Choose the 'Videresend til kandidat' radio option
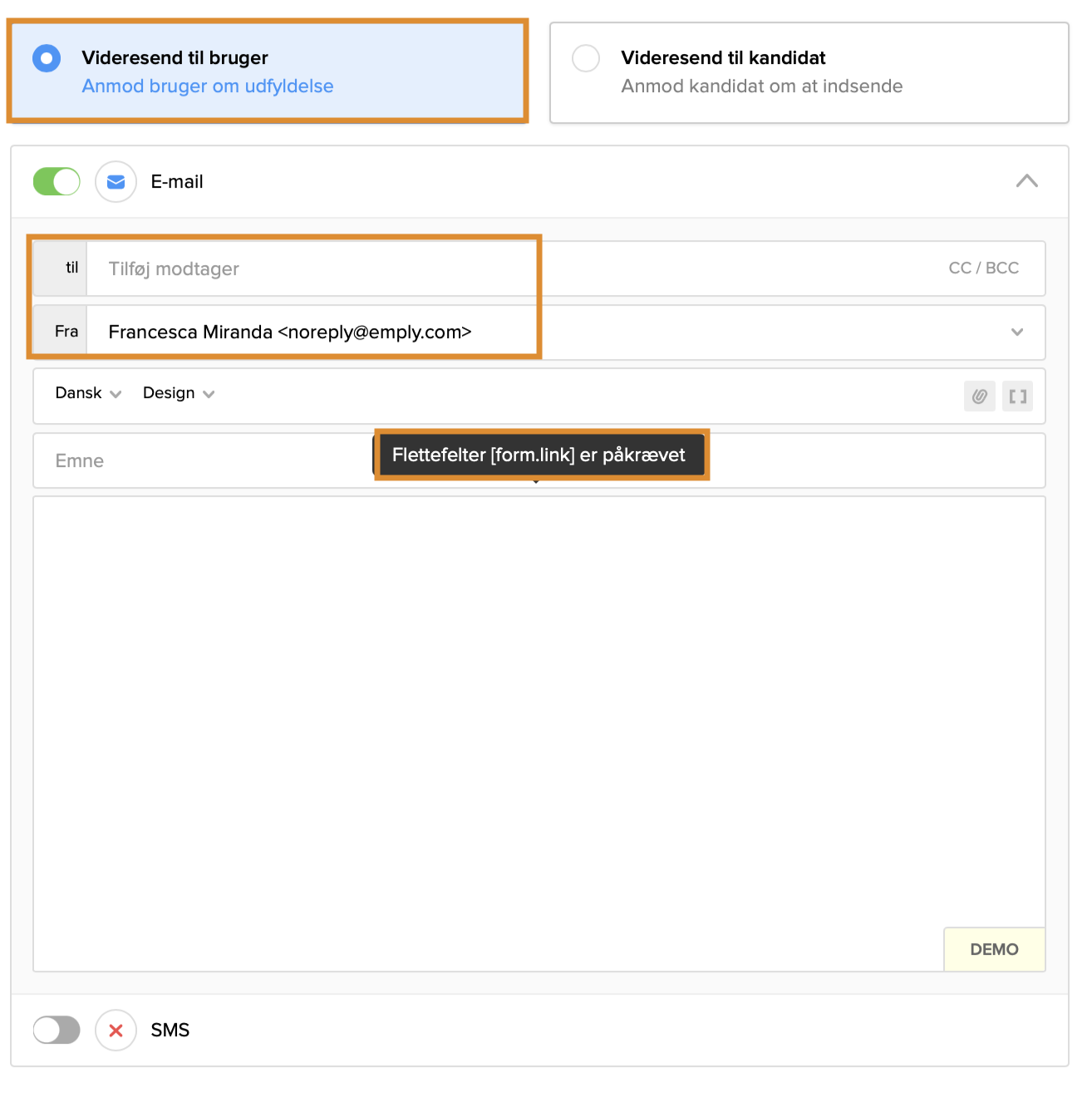This screenshot has height=1102, width=1092. tap(586, 58)
